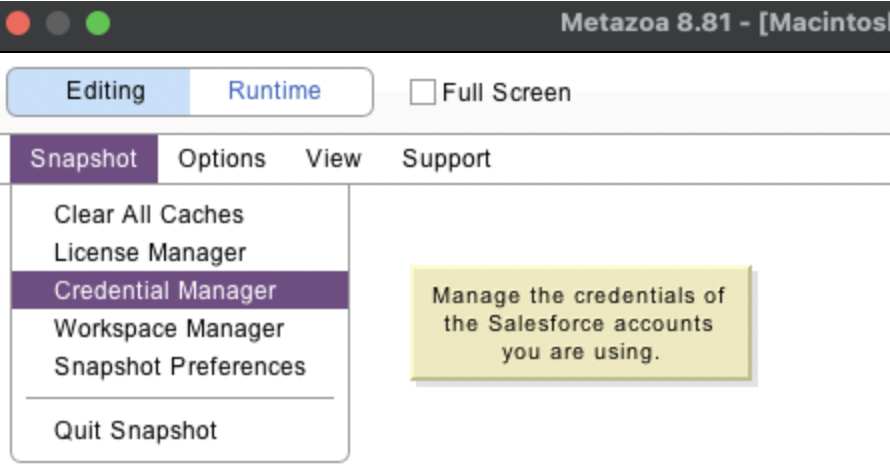Maximize the window with the green button

point(97,23)
